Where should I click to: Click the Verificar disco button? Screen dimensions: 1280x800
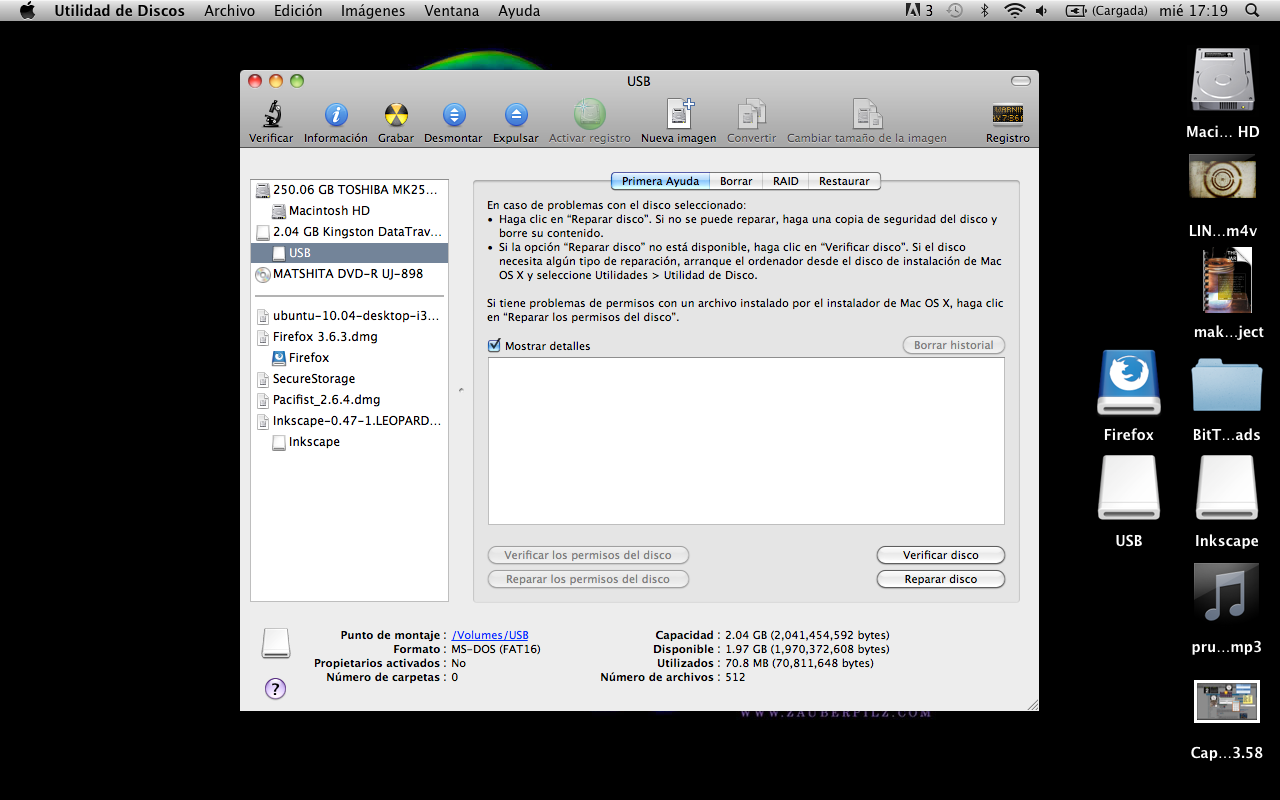[x=941, y=555]
